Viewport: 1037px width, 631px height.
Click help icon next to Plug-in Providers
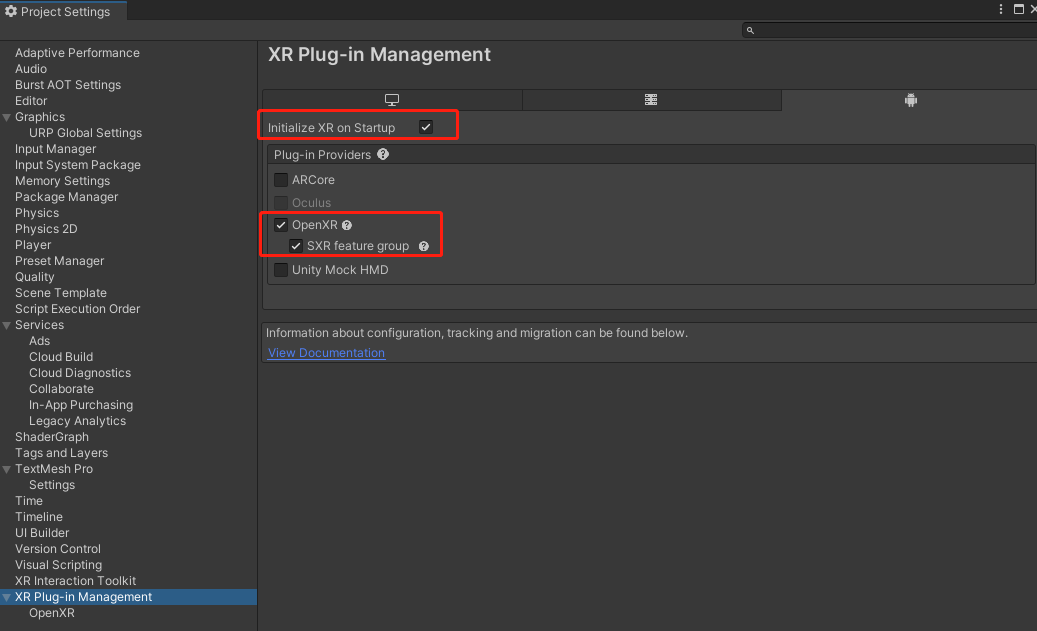coord(383,155)
